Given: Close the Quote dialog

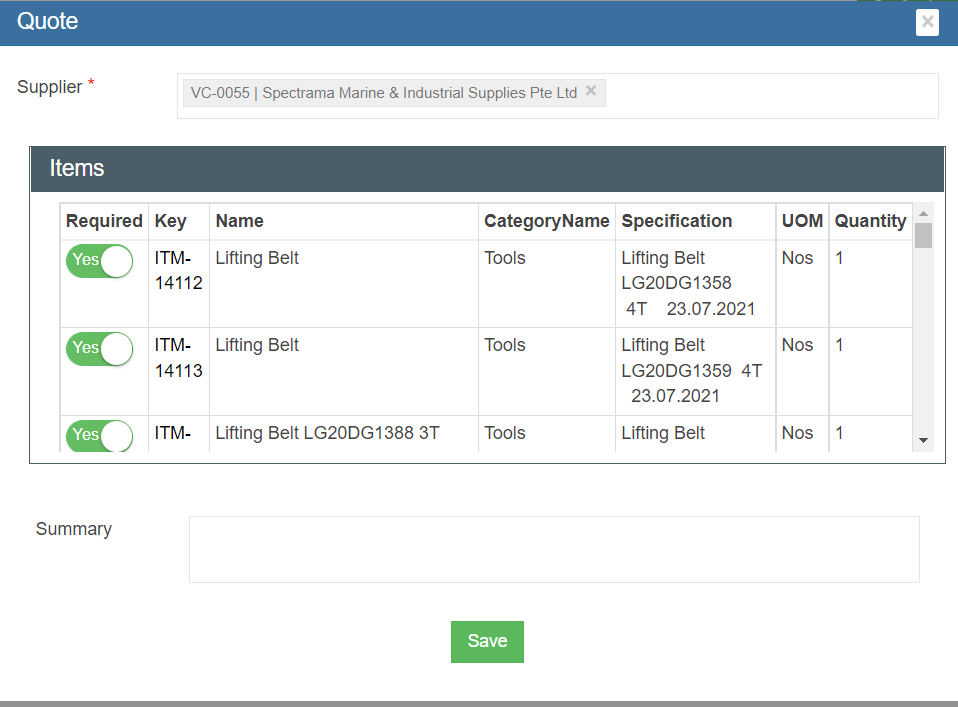Looking at the screenshot, I should coord(927,22).
